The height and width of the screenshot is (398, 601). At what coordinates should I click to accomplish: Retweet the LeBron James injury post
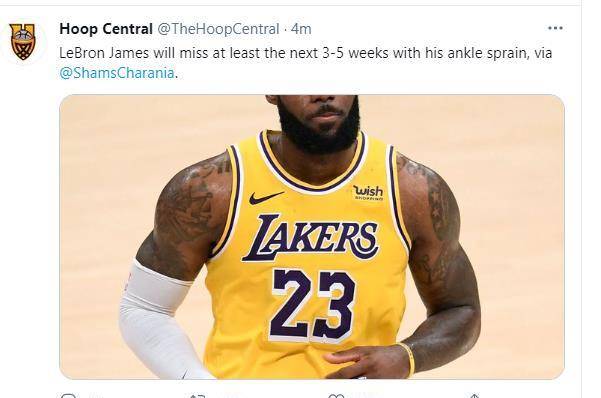pyautogui.click(x=198, y=395)
